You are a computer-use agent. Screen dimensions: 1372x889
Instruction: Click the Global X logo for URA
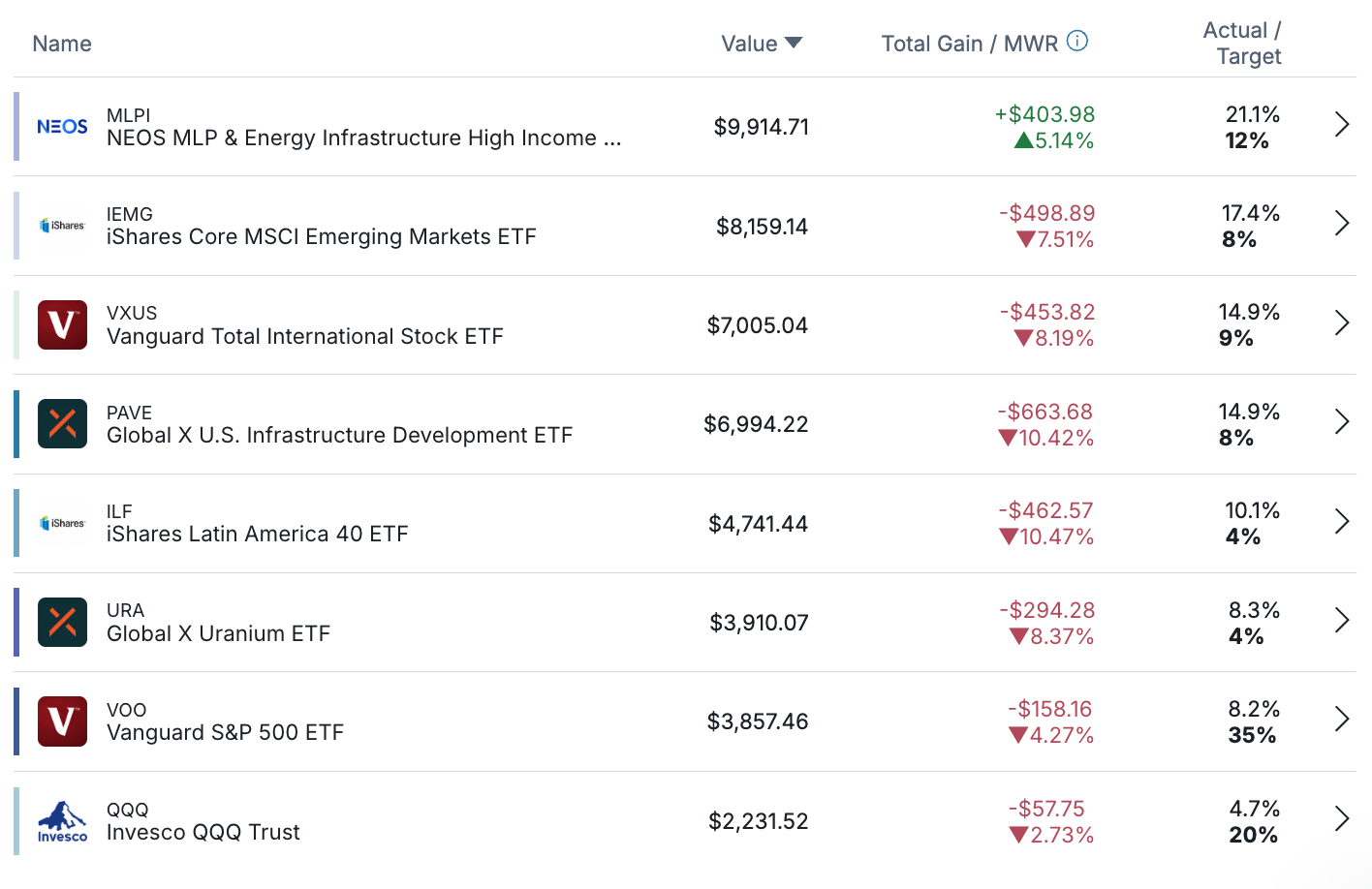(62, 622)
